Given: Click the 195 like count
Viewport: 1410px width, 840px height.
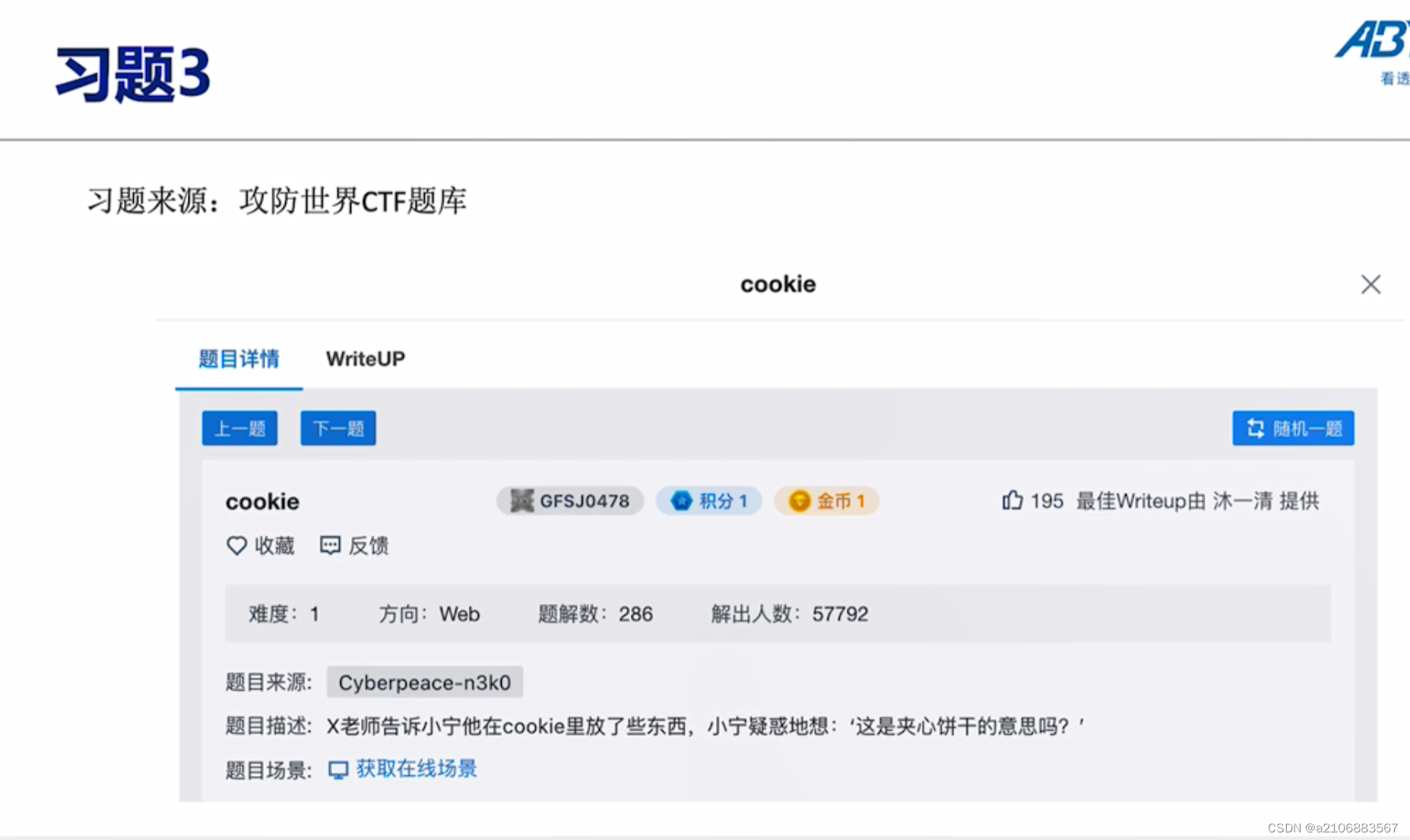Looking at the screenshot, I should pyautogui.click(x=1047, y=500).
